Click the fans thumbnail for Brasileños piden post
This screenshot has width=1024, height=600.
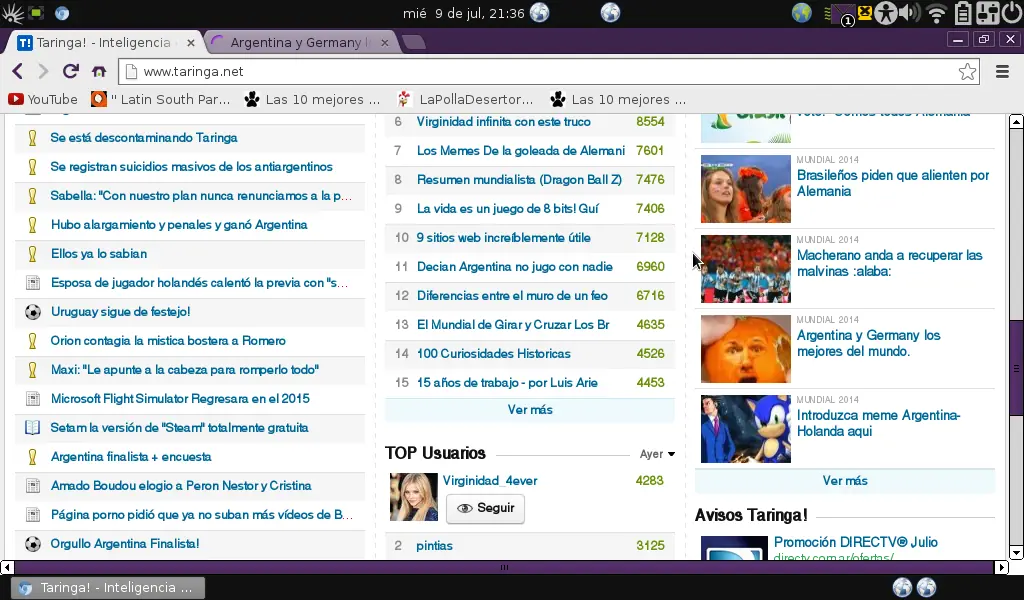[746, 189]
